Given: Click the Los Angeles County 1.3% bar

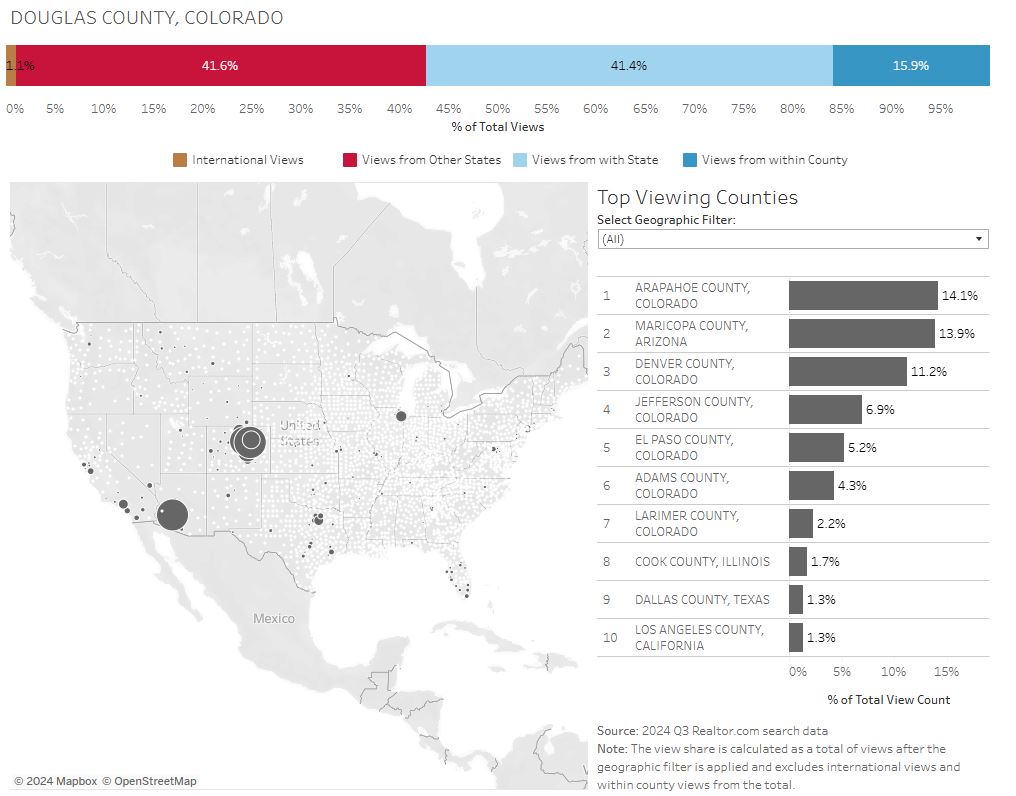Looking at the screenshot, I should coord(796,638).
